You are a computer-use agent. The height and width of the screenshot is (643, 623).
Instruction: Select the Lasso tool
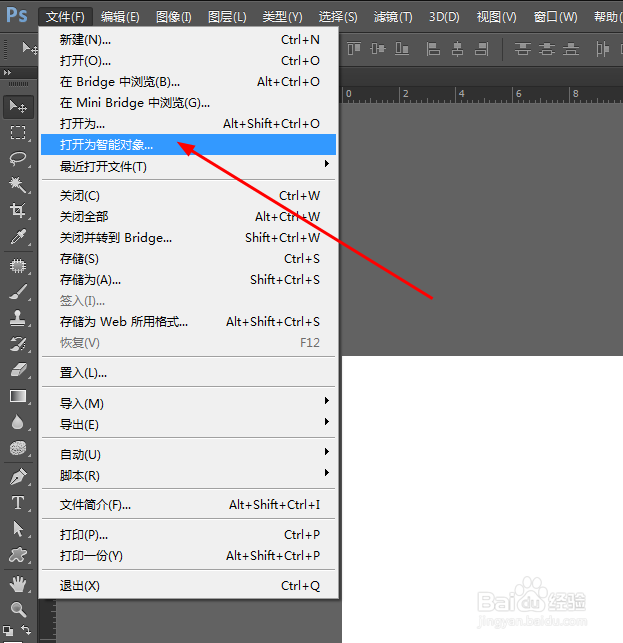click(x=18, y=158)
